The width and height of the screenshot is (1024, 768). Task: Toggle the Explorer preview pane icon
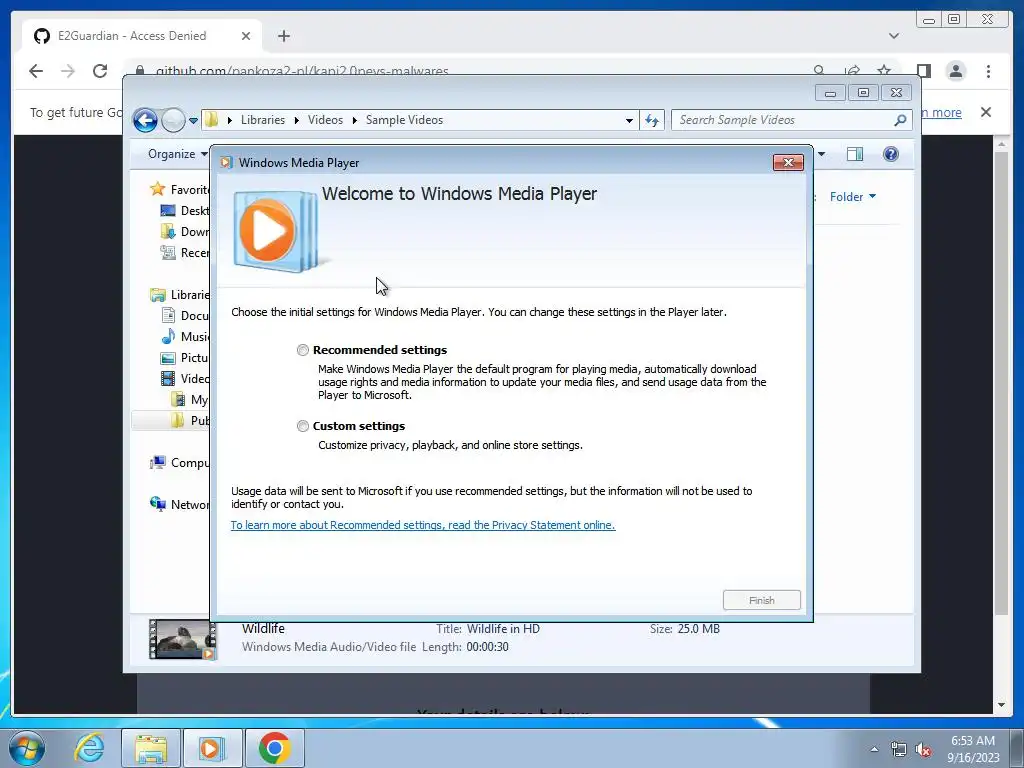pos(854,154)
